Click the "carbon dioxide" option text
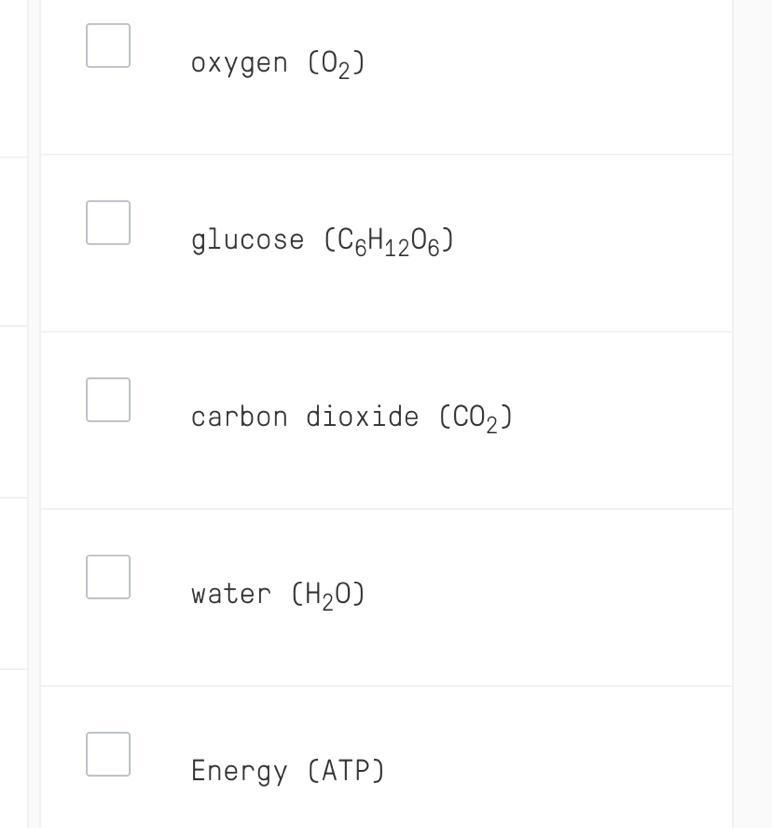Viewport: 772px width, 828px height. click(304, 417)
